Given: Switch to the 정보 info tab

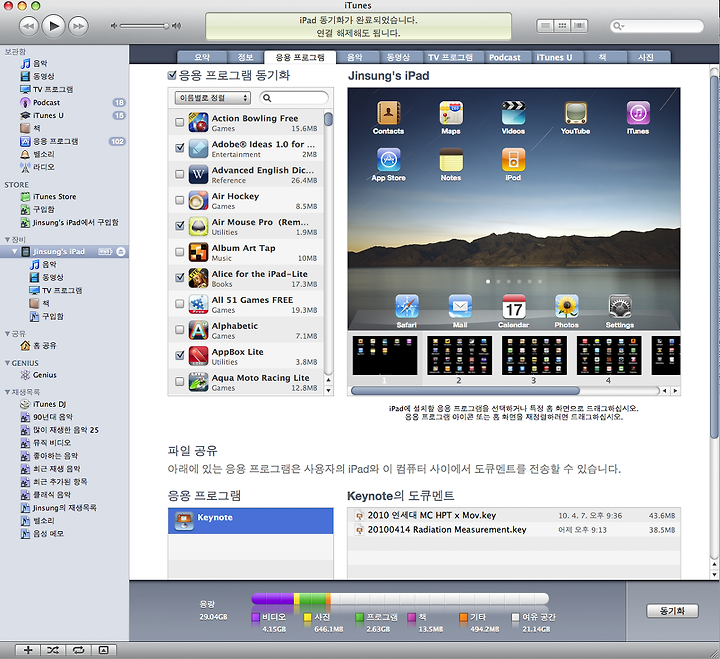Looking at the screenshot, I should click(x=246, y=57).
